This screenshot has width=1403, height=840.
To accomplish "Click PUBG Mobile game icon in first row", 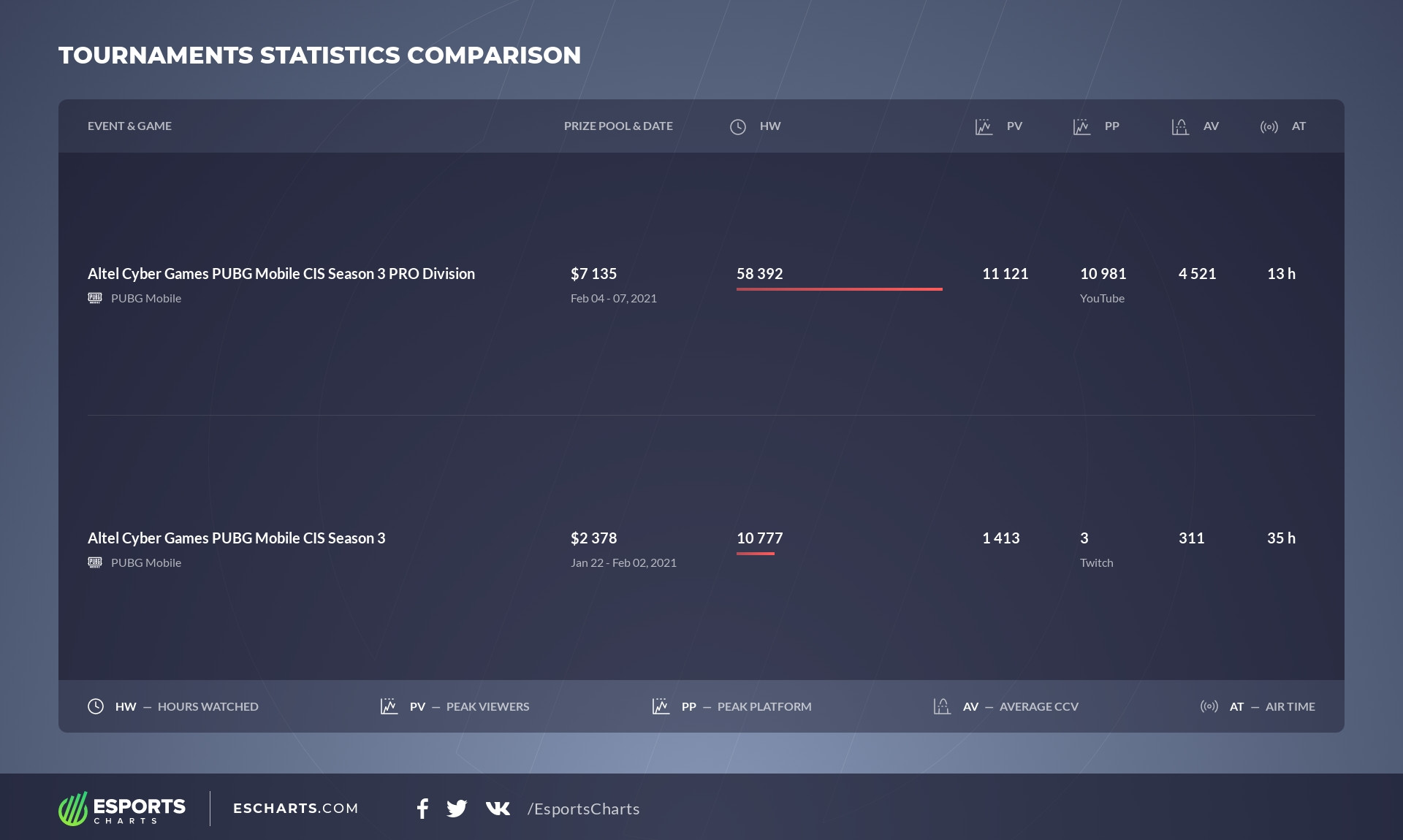I will pos(95,298).
